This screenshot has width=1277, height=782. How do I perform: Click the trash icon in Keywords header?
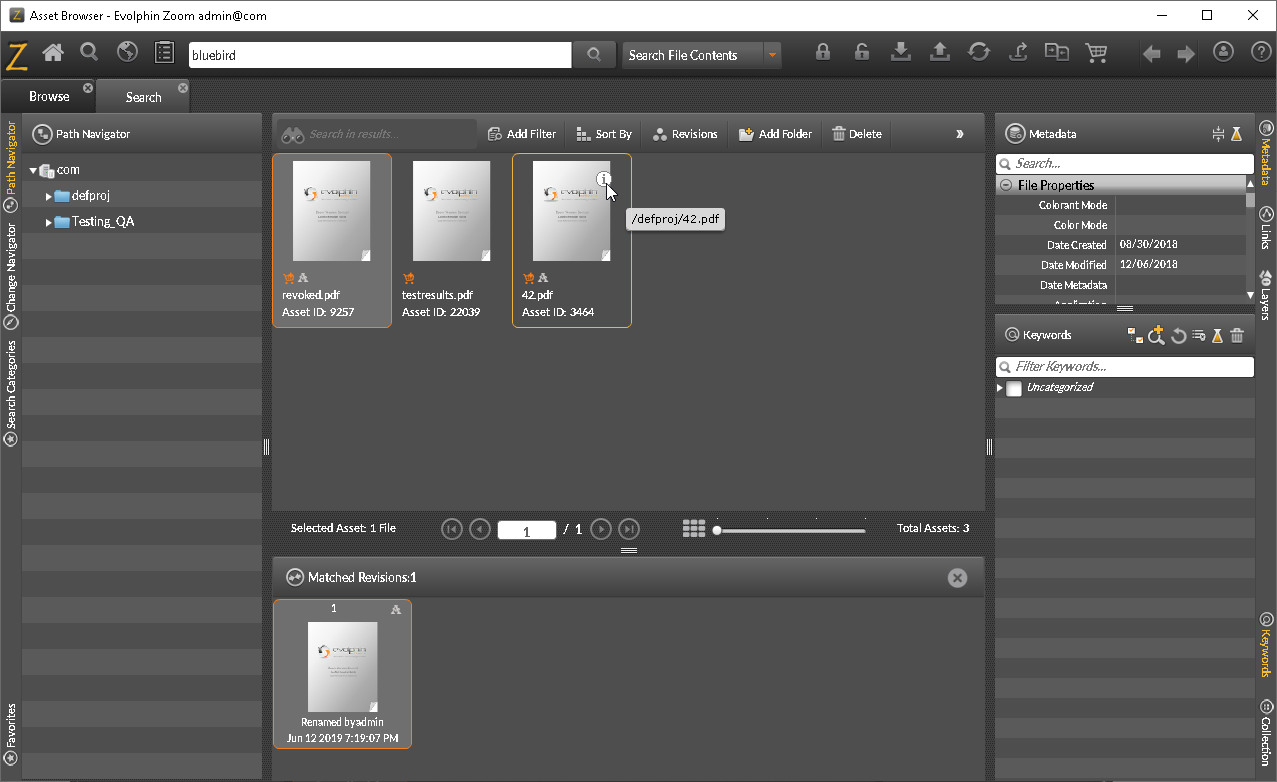point(1237,336)
